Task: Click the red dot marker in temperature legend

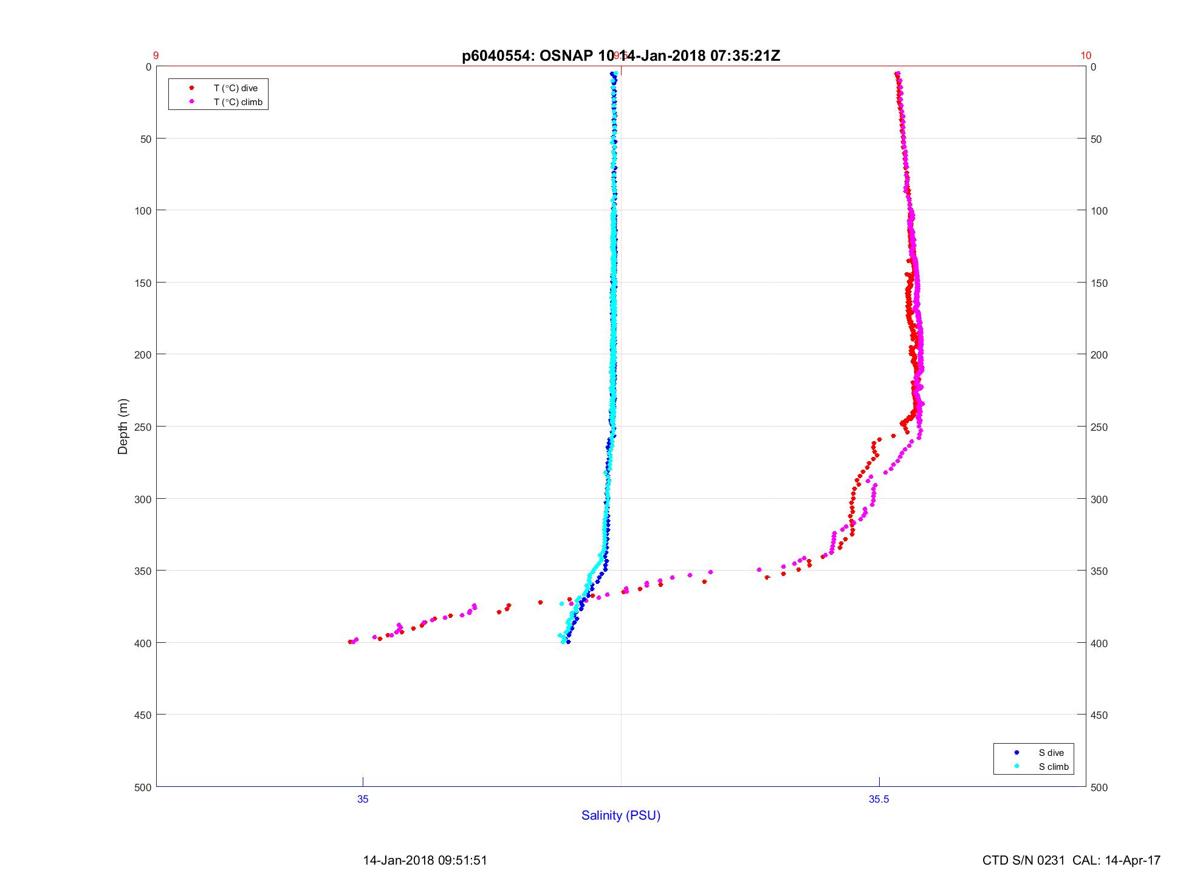Action: pos(191,88)
